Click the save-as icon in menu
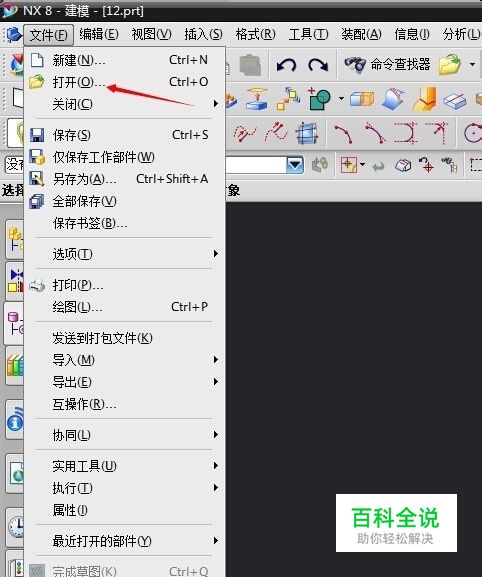Image resolution: width=482 pixels, height=577 pixels. [37, 179]
